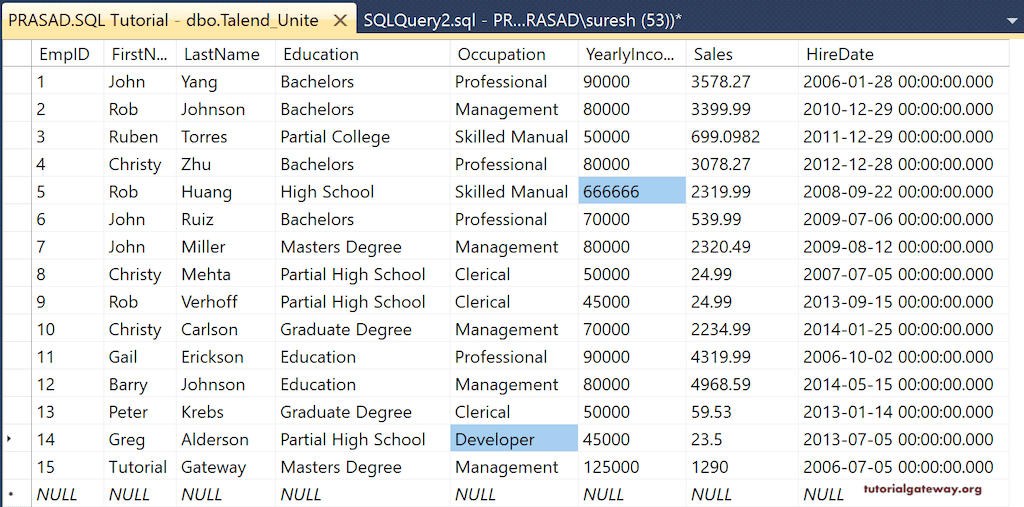This screenshot has height=507, width=1024.
Task: Click the EmpID column header
Action: coord(61,54)
